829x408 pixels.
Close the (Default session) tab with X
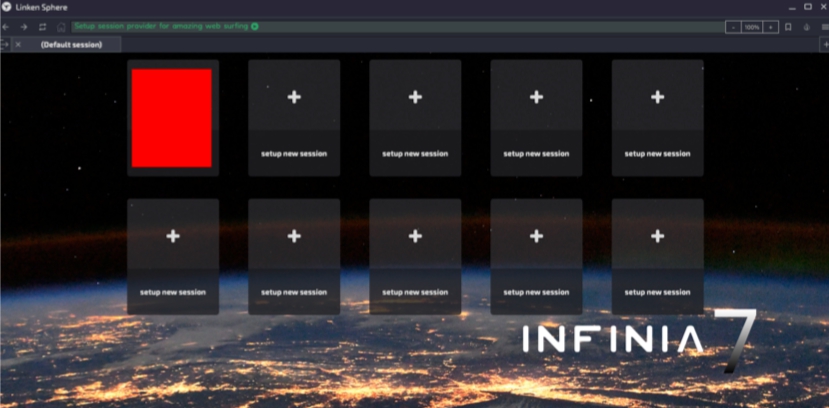(18, 45)
